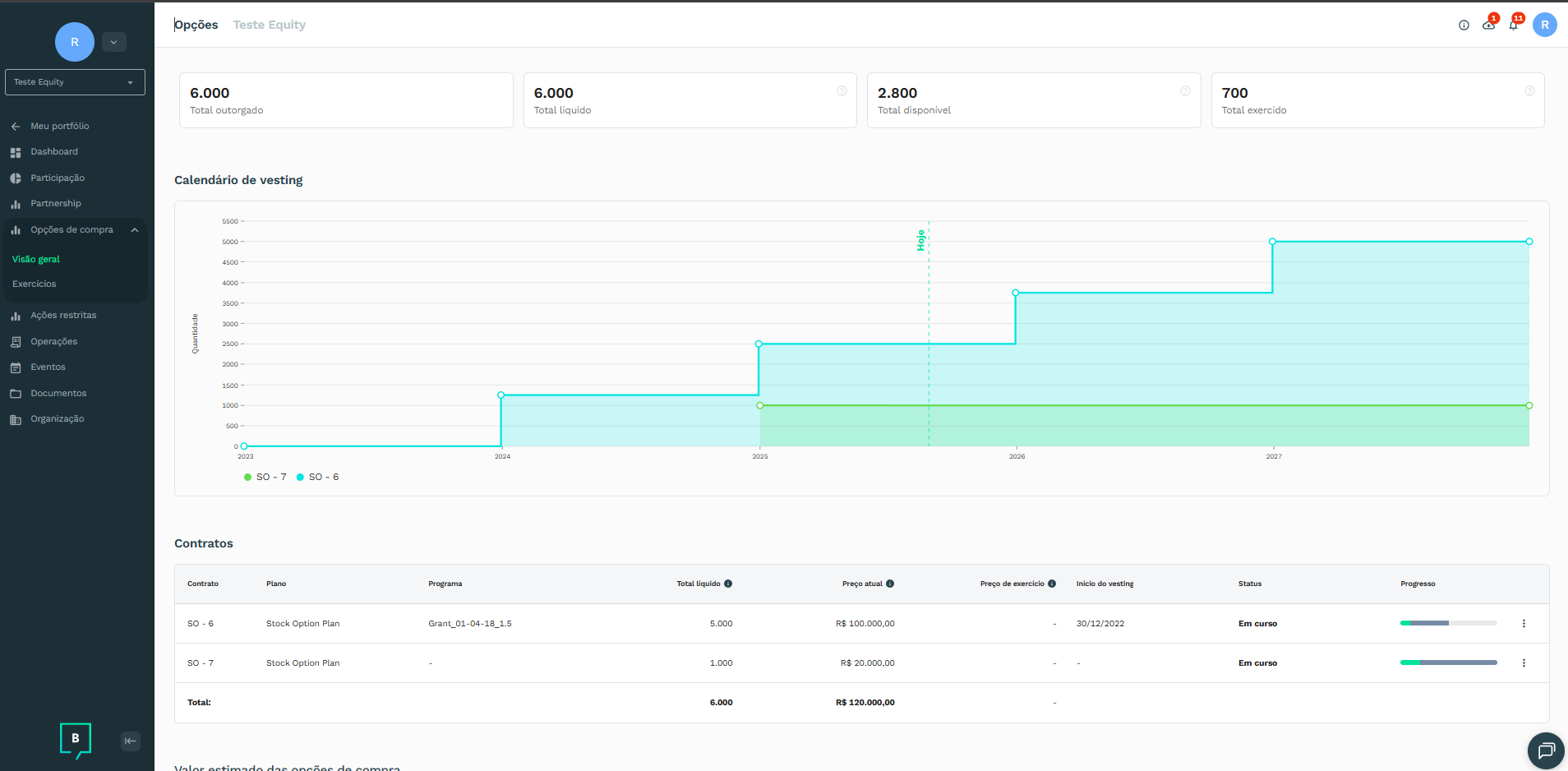Image resolution: width=1568 pixels, height=771 pixels.
Task: Open Stock Option Plan link for SO - 6
Action: pyautogui.click(x=302, y=624)
